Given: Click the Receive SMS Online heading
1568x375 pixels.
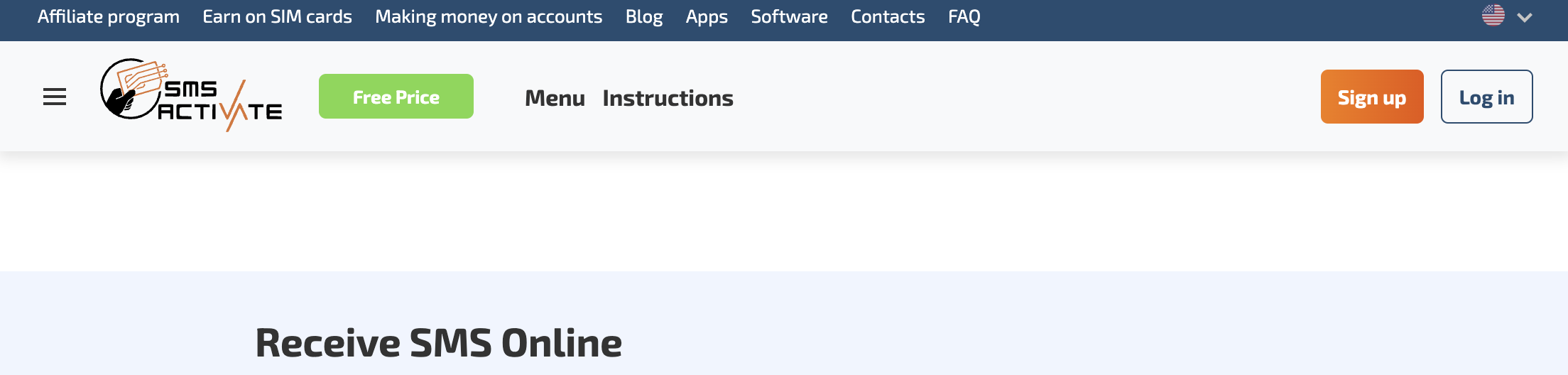Looking at the screenshot, I should [x=438, y=343].
